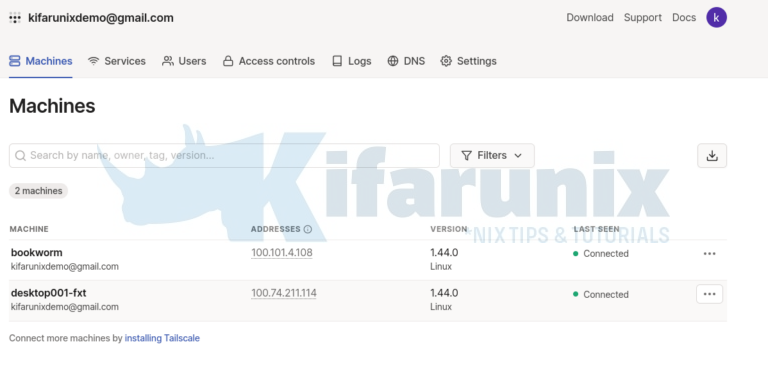Click the '2 machines' count badge
Image resolution: width=768 pixels, height=367 pixels.
[38, 191]
